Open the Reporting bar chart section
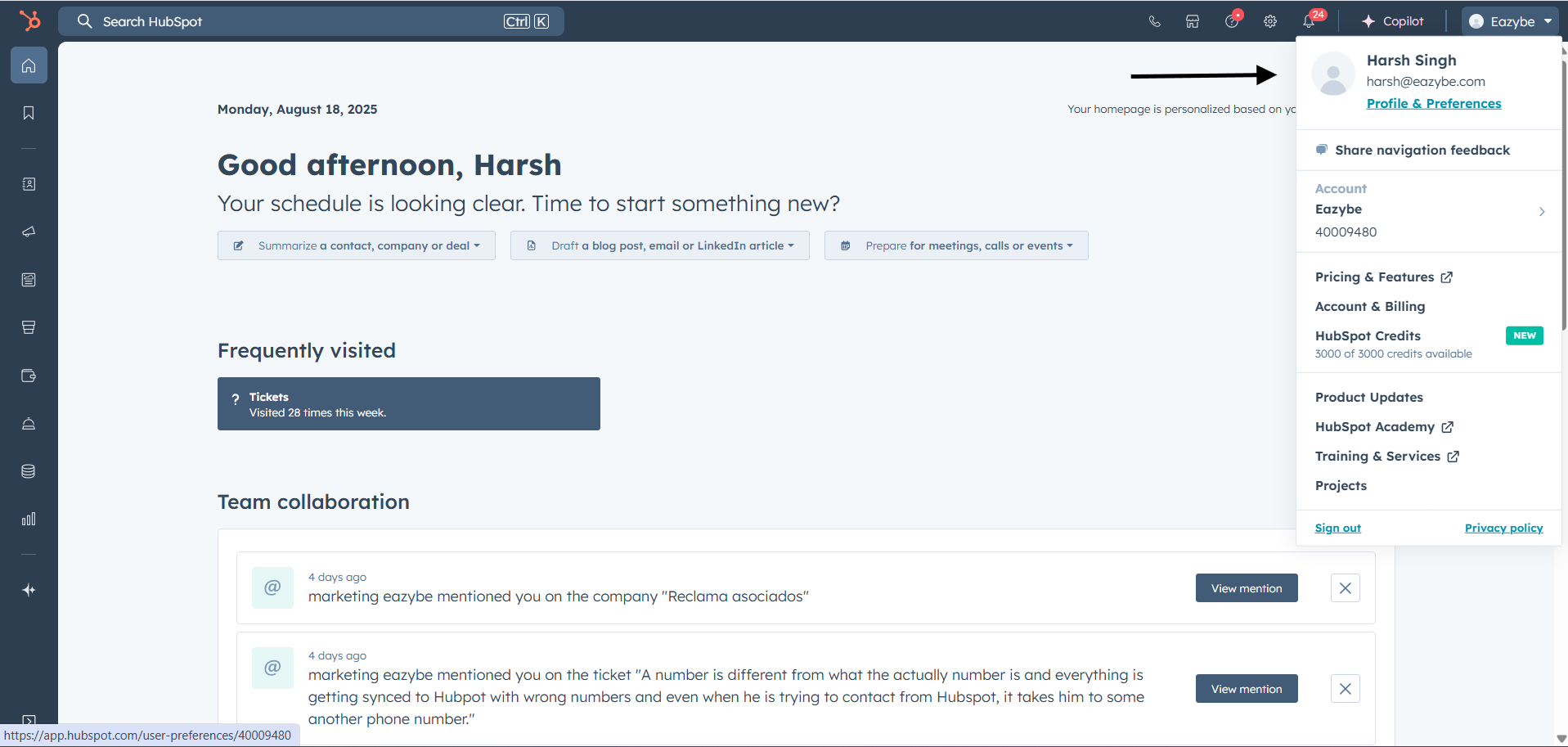This screenshot has width=1568, height=747. click(x=29, y=518)
